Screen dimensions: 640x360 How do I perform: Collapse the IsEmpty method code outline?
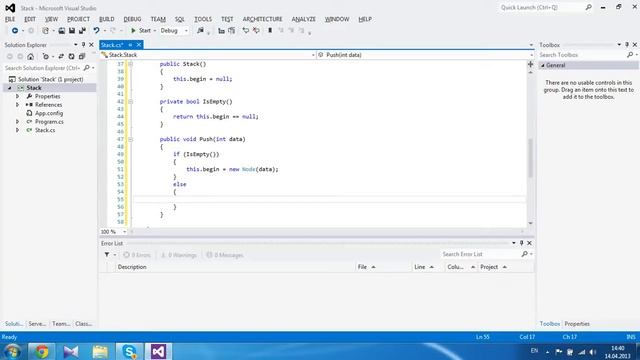130,102
